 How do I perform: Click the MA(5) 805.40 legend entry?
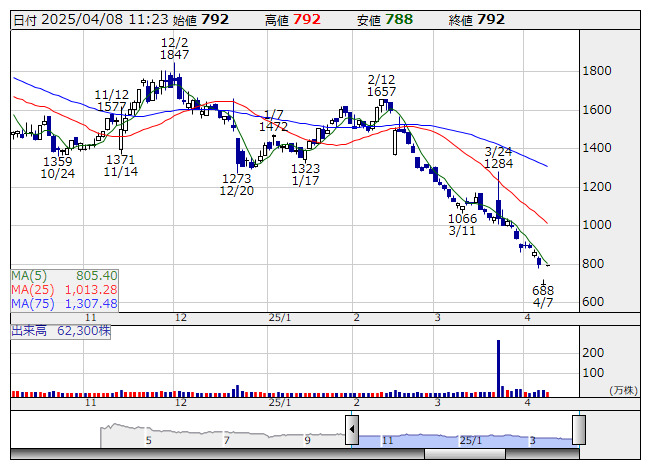(65, 276)
